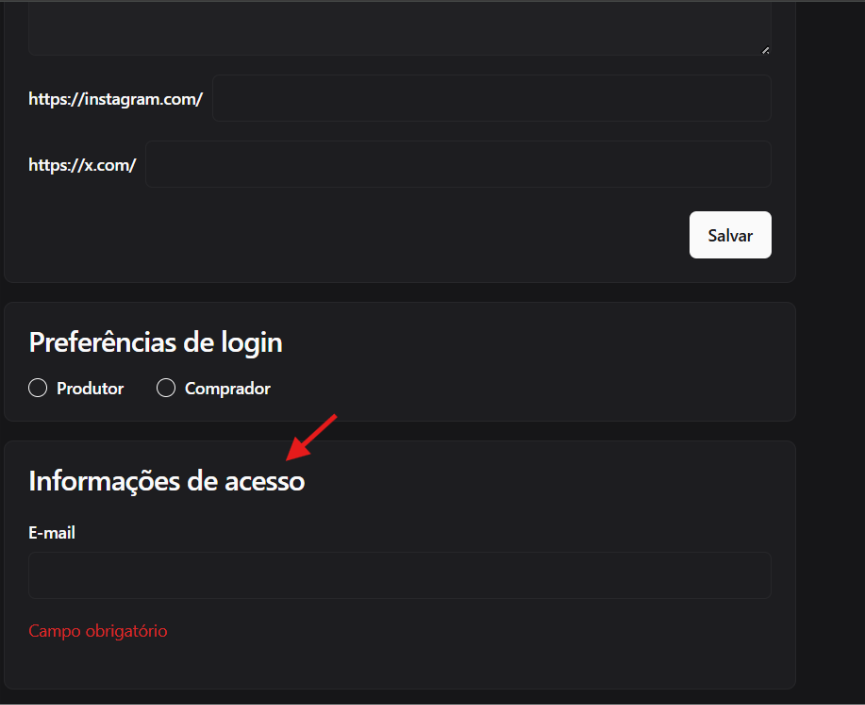Click the Informações de acesso heading
Image resolution: width=865 pixels, height=705 pixels.
tap(166, 481)
